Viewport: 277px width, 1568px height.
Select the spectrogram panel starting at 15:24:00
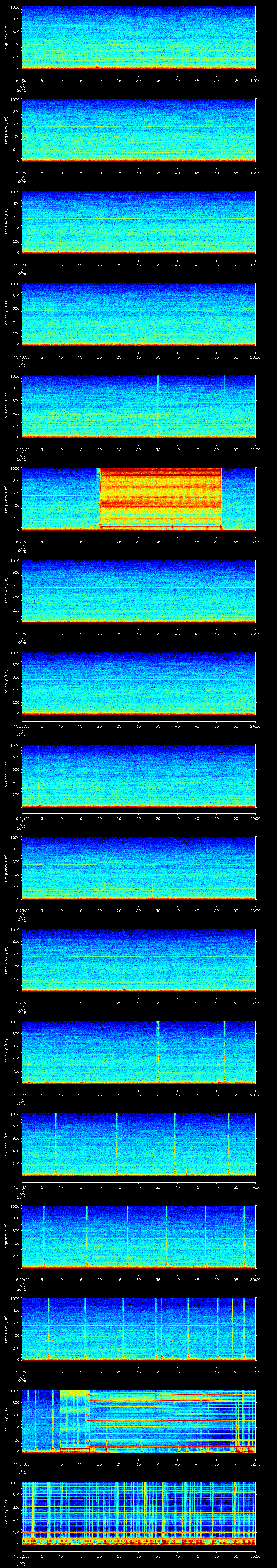tap(138, 775)
